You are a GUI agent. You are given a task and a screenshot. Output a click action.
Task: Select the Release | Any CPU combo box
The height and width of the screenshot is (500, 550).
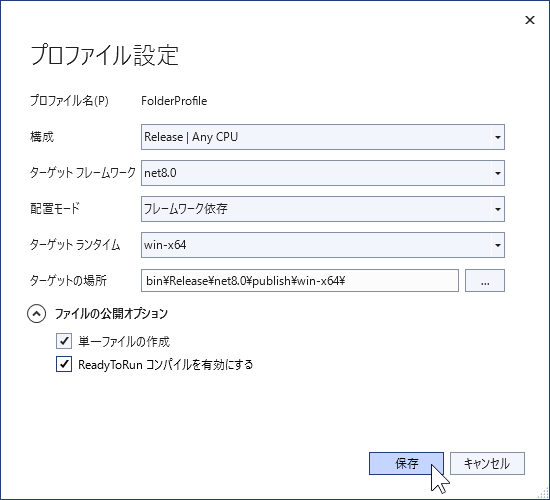point(323,137)
